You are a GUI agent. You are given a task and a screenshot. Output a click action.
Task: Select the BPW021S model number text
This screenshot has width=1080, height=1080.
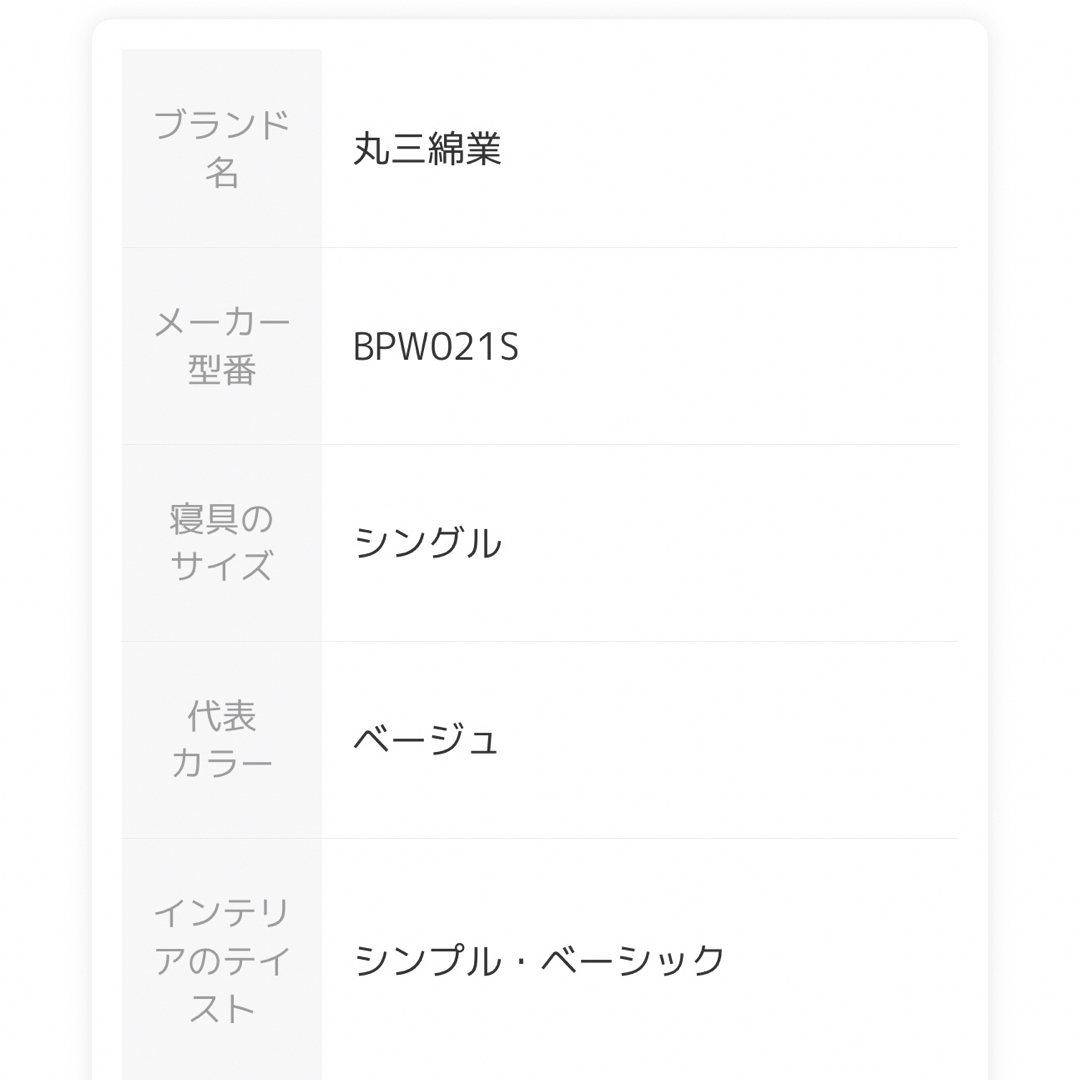435,346
